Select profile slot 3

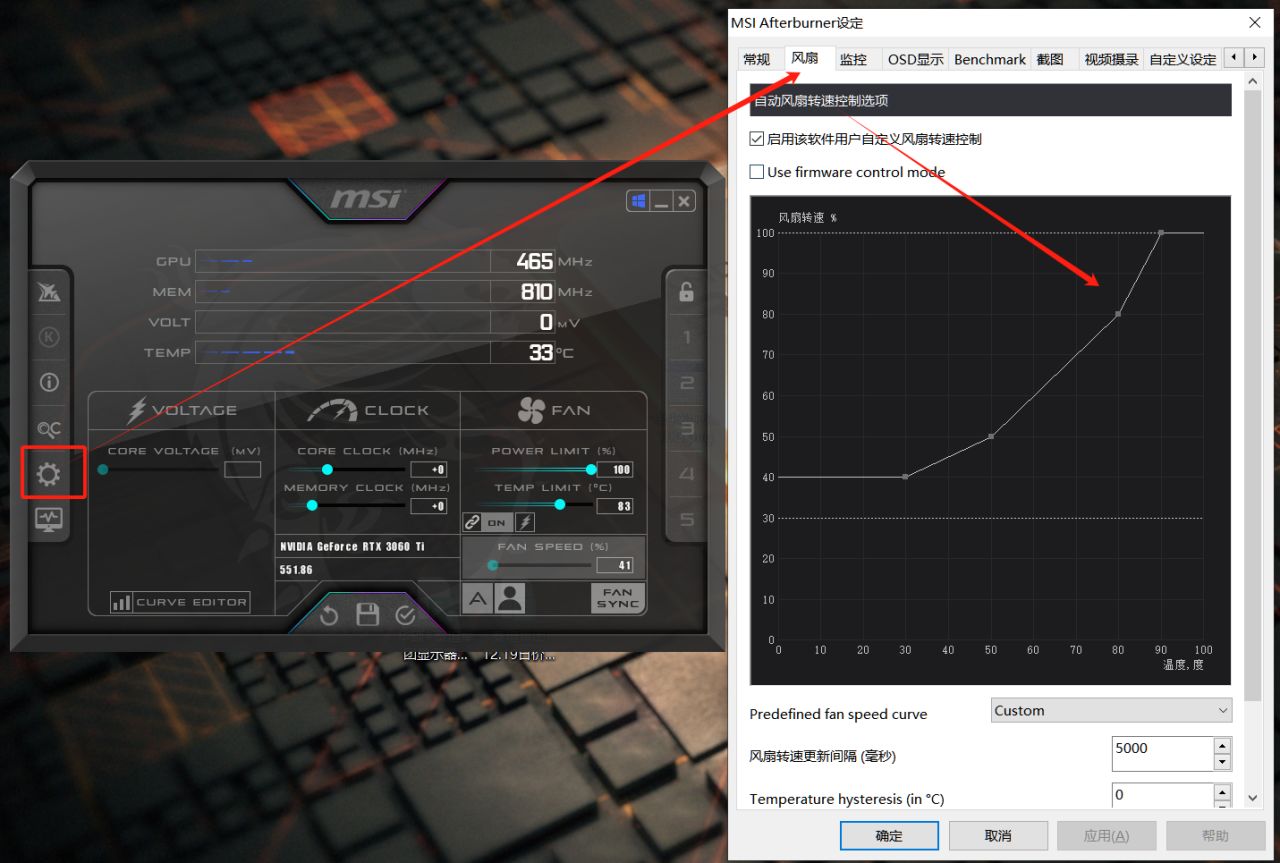tap(686, 429)
